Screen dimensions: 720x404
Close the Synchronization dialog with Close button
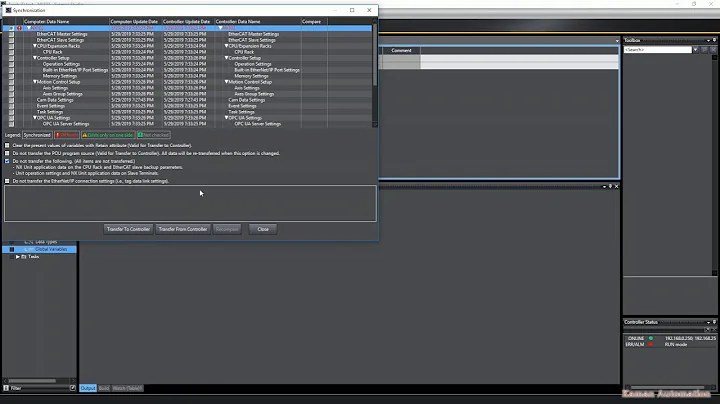[x=263, y=229]
